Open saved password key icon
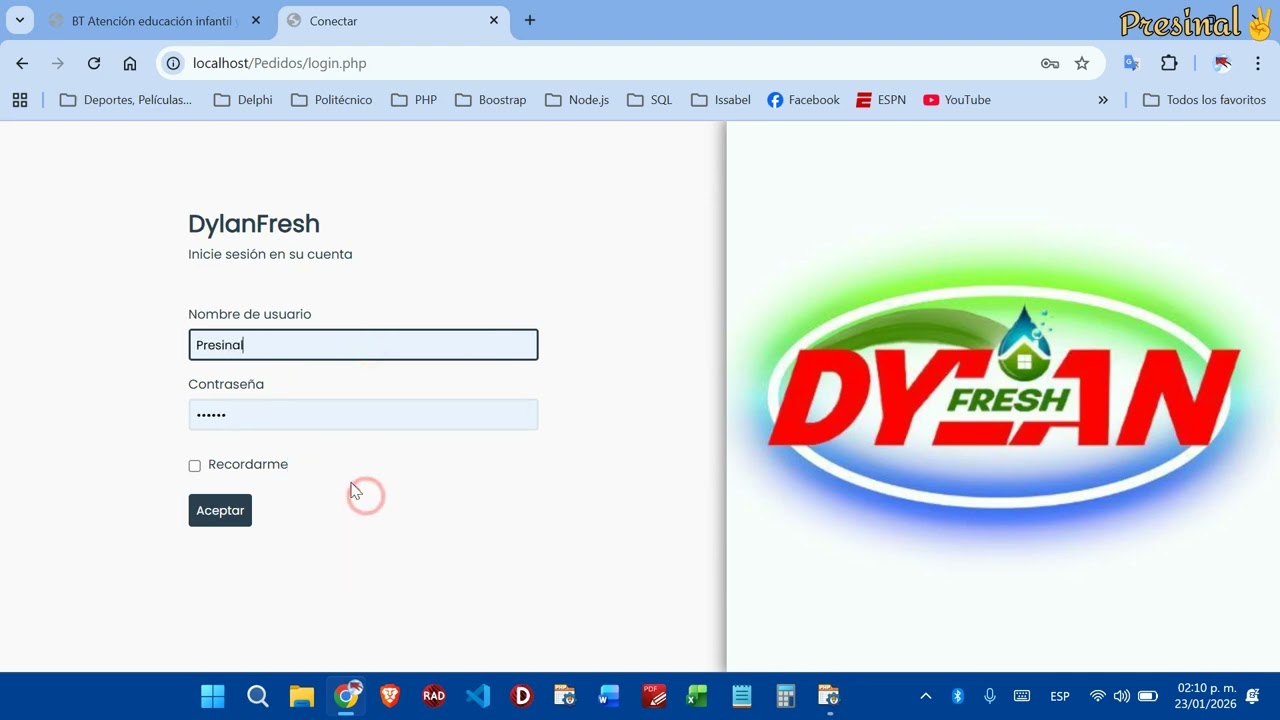The height and width of the screenshot is (720, 1280). (1049, 63)
